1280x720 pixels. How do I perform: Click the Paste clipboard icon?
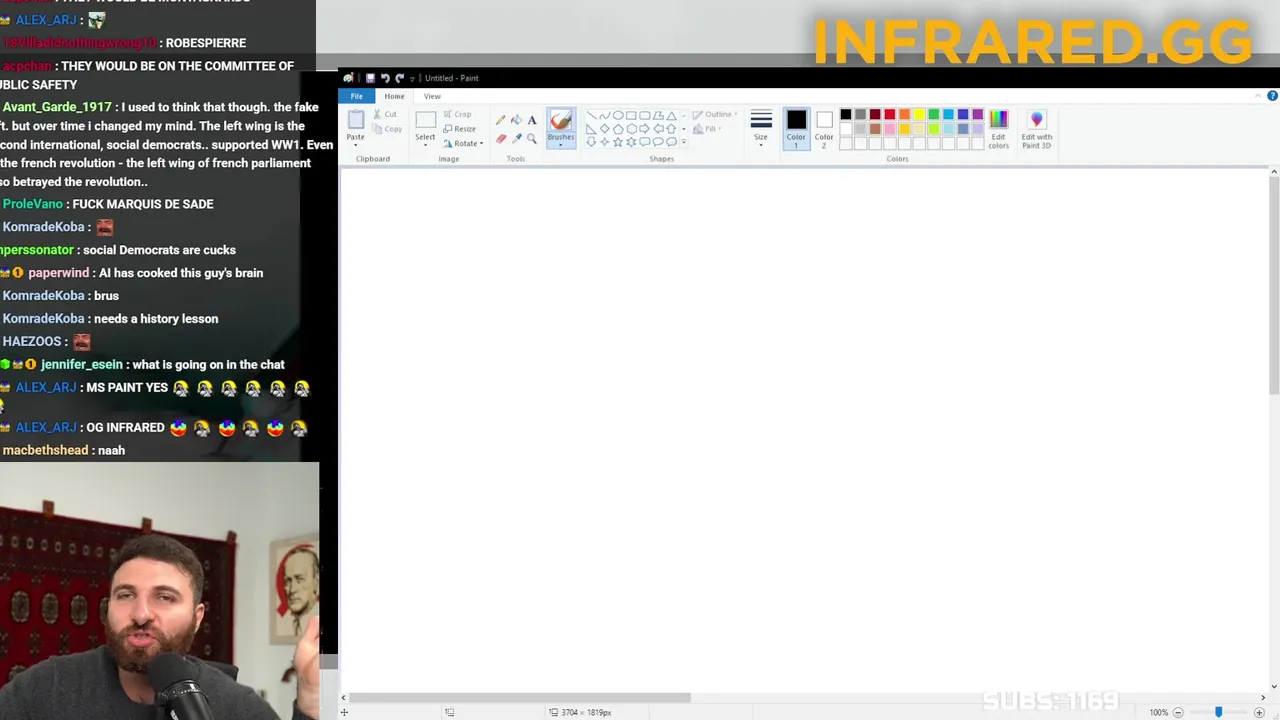(x=356, y=119)
